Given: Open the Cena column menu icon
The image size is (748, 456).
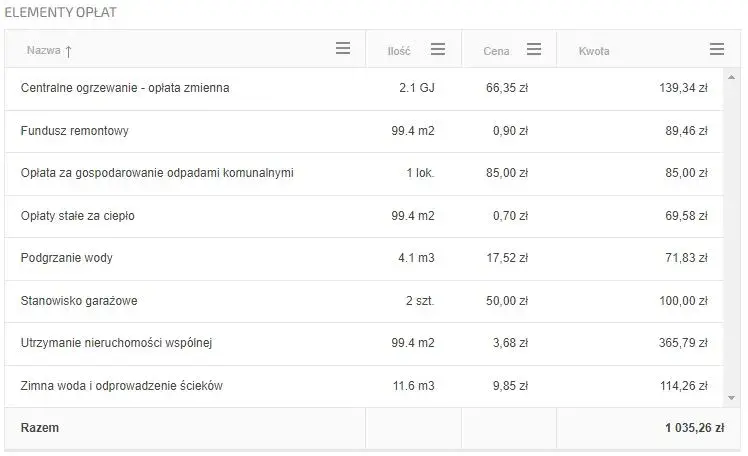Looking at the screenshot, I should (533, 49).
